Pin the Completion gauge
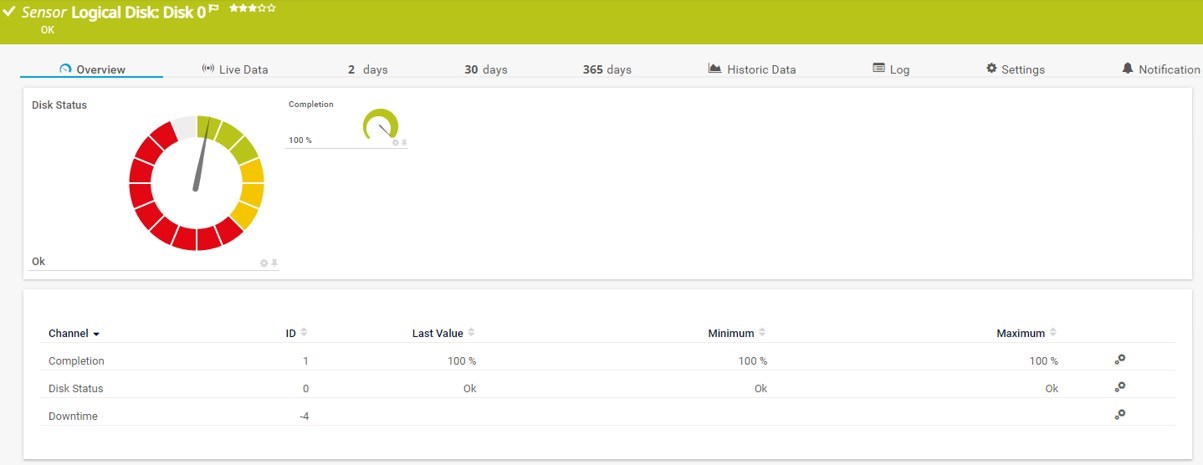 pyautogui.click(x=404, y=143)
